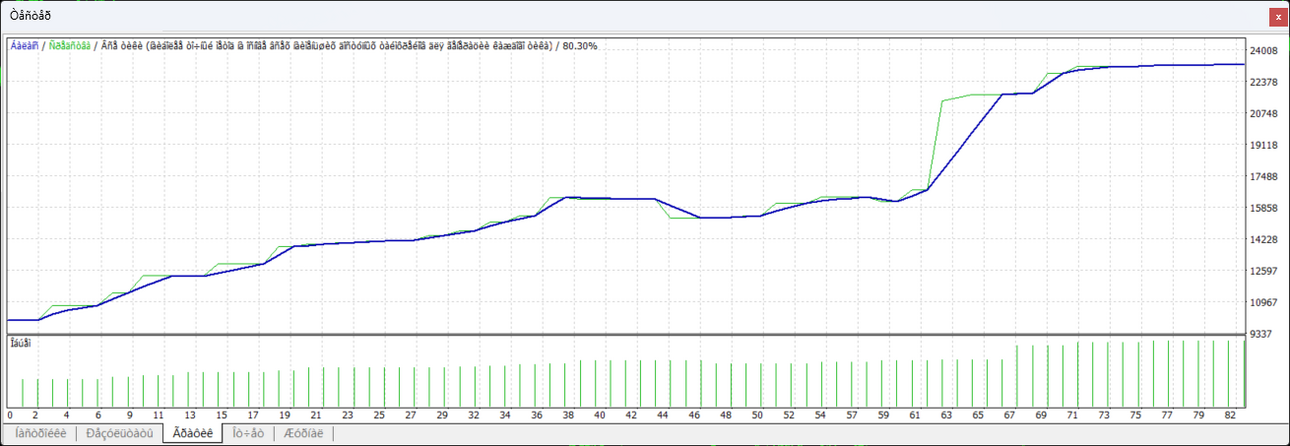Click the 24000 value on price axis

(1265, 51)
